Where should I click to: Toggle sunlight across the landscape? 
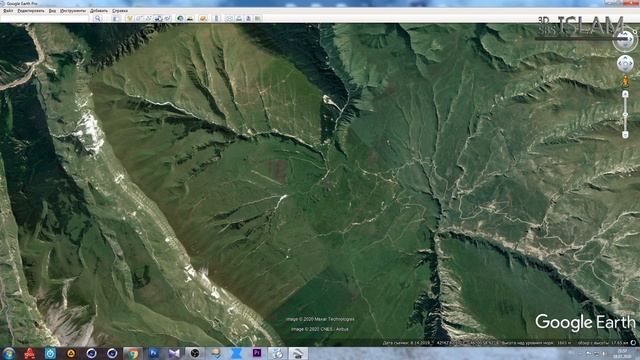coord(190,18)
